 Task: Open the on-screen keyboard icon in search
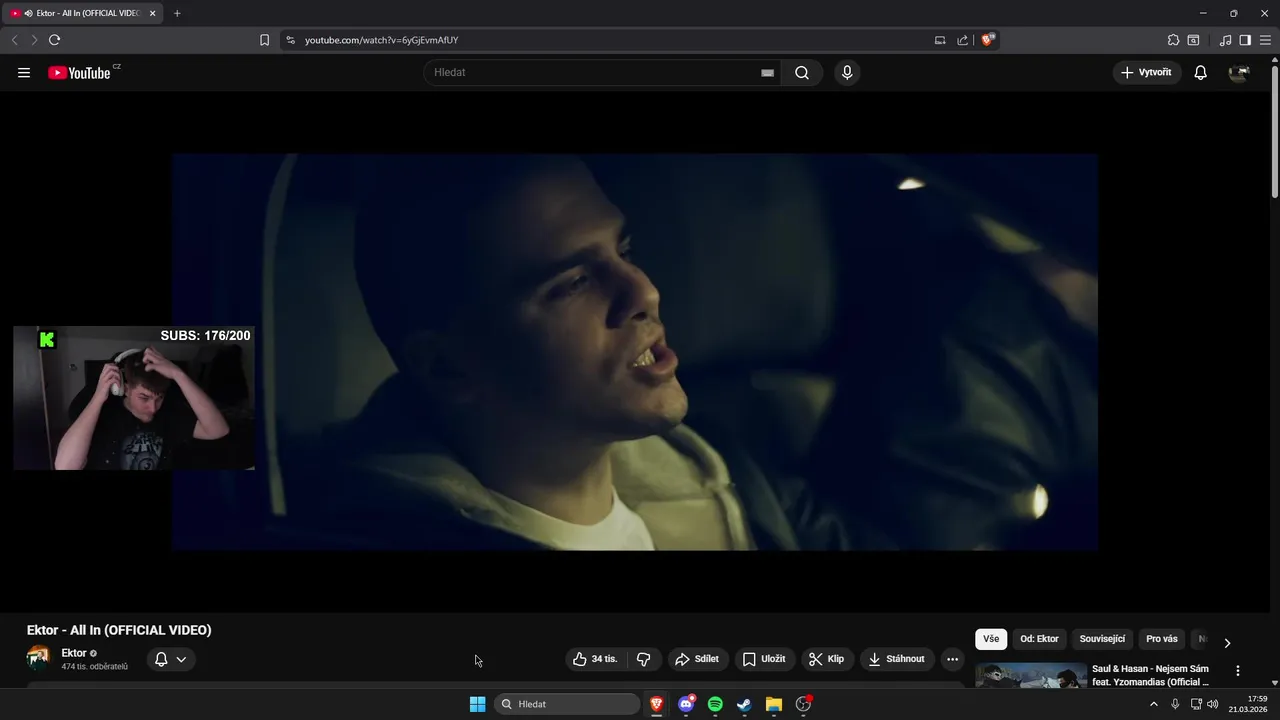coord(767,73)
